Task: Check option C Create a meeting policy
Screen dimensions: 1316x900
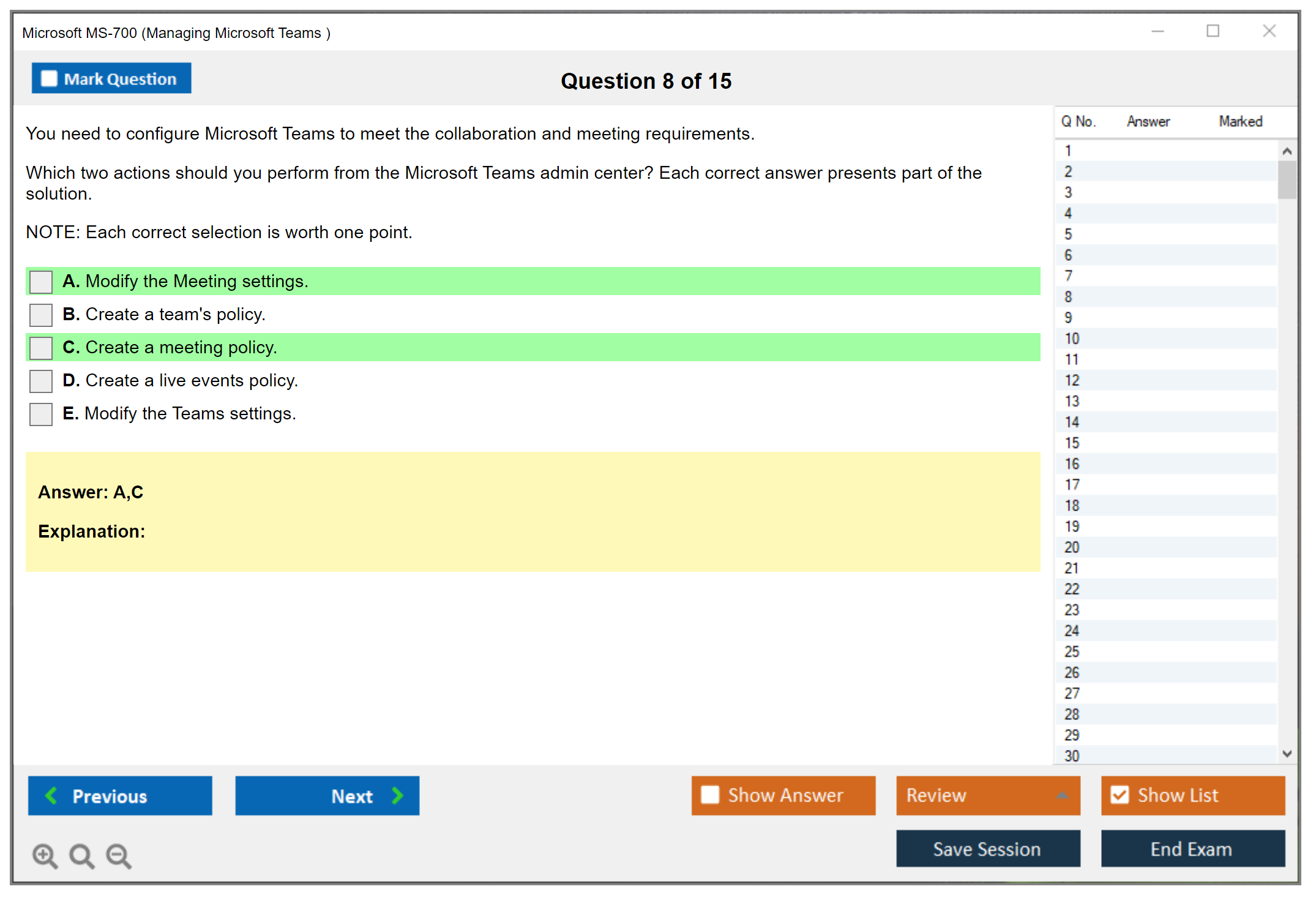Action: pos(41,348)
